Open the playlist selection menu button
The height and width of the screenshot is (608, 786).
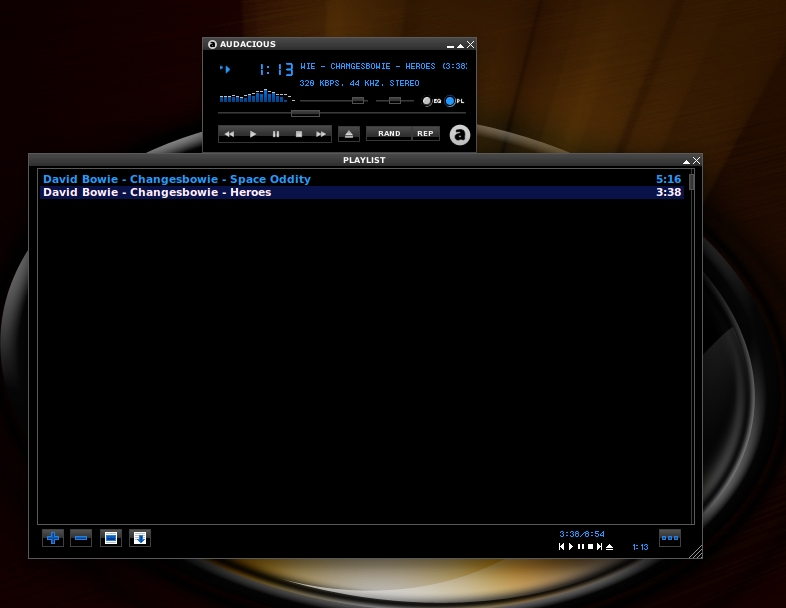click(x=111, y=538)
